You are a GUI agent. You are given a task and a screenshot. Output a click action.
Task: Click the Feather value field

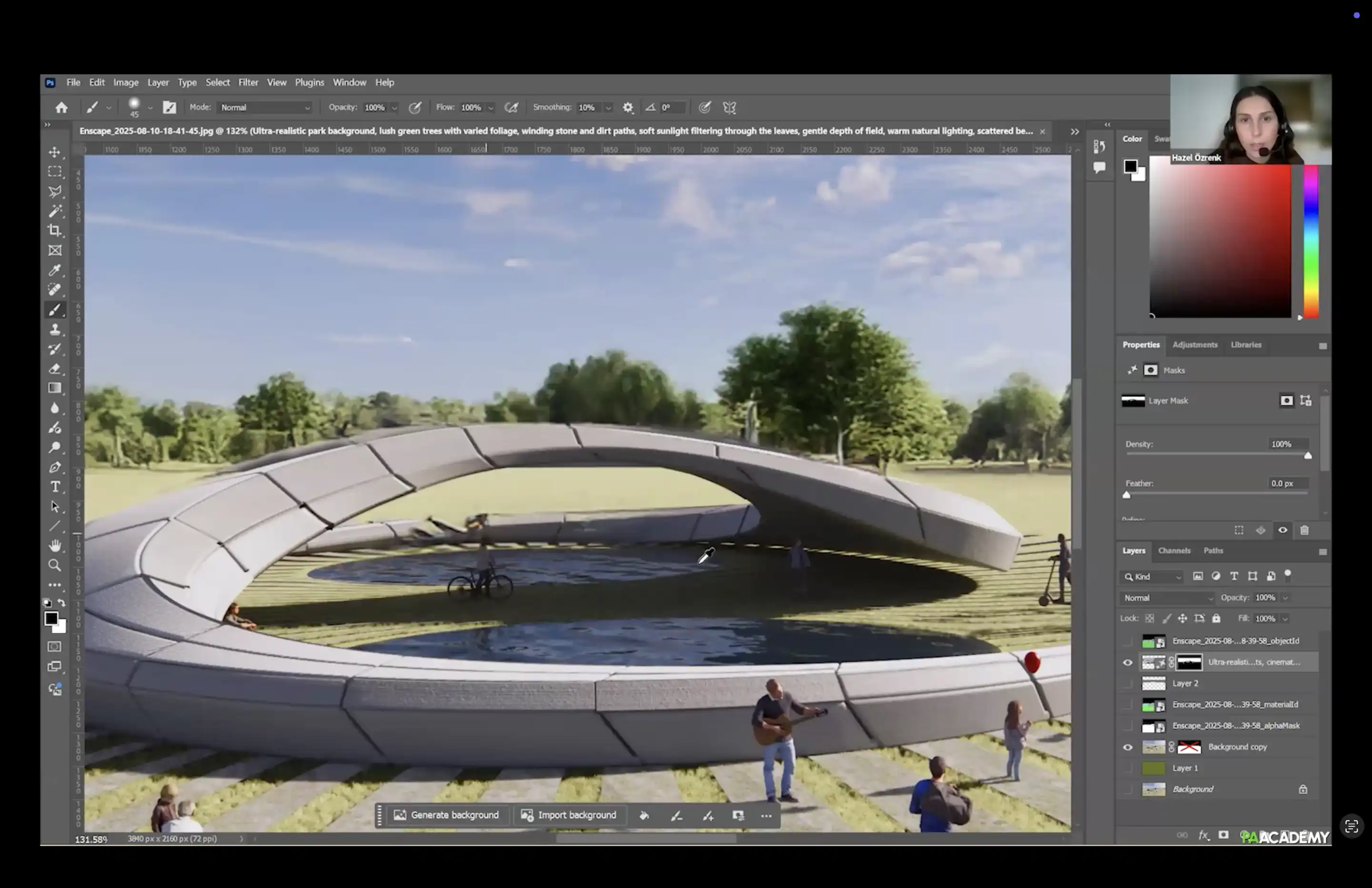tap(1288, 483)
